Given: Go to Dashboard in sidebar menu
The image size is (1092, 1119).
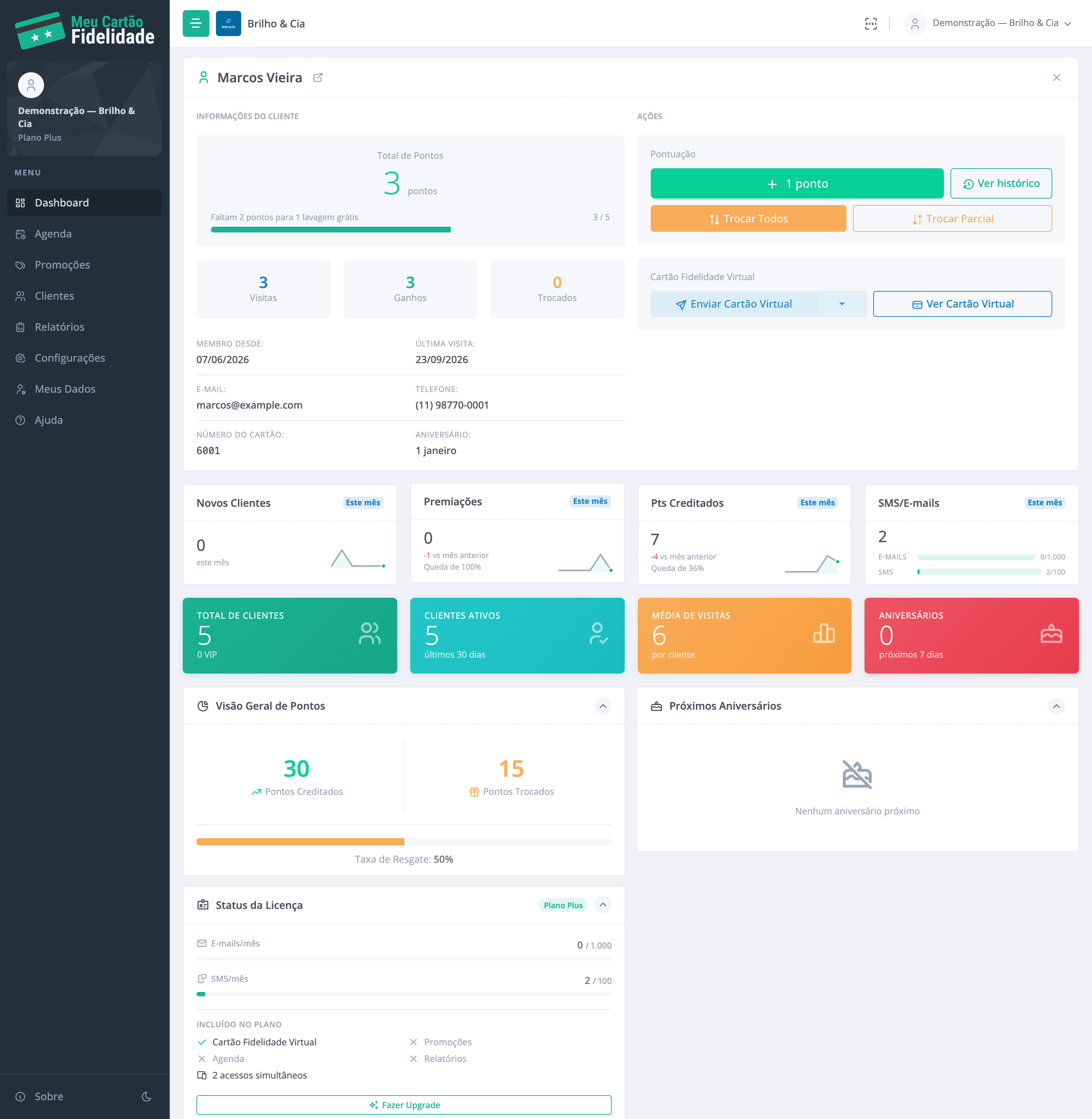Looking at the screenshot, I should [84, 203].
